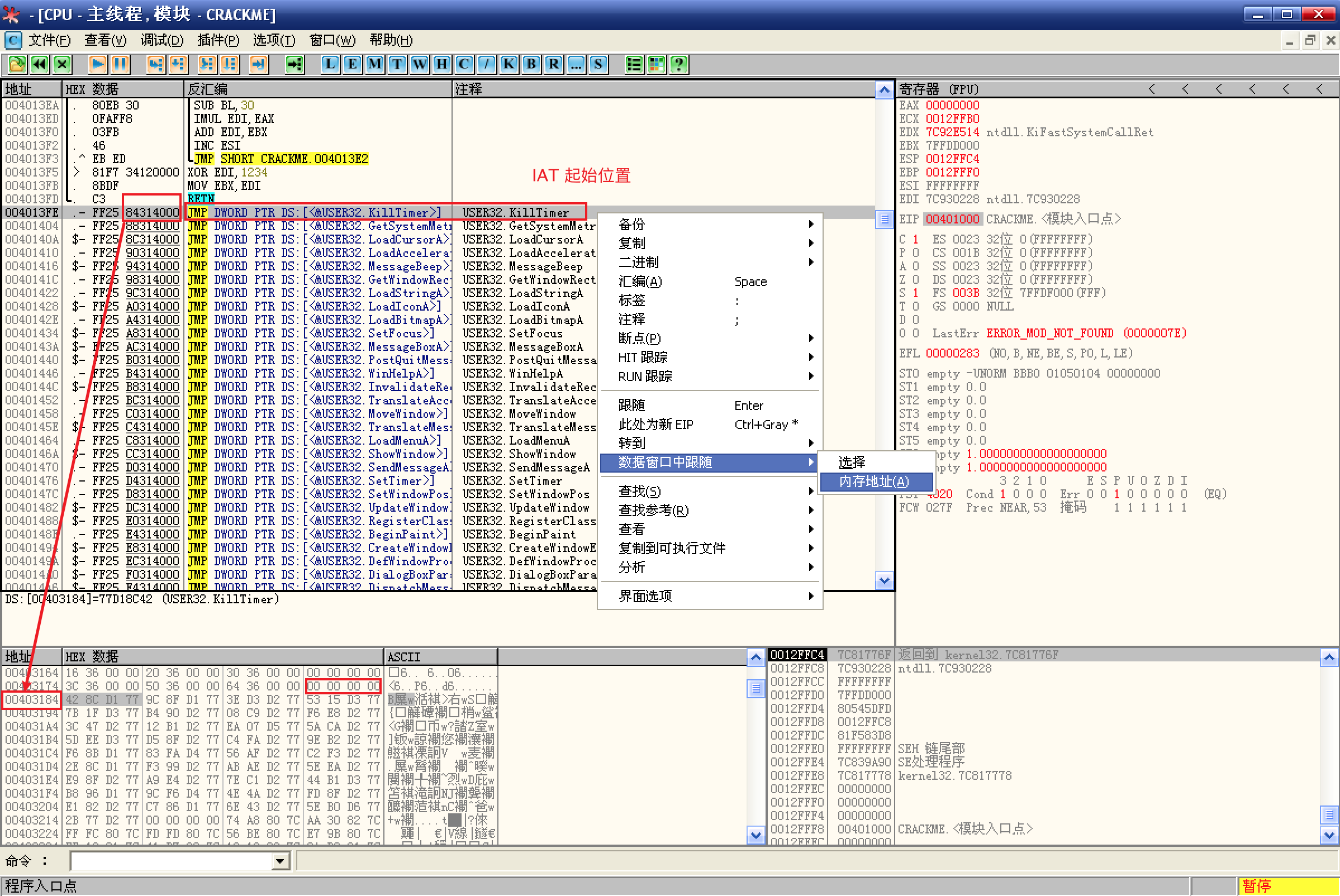Open the 插件(P) menu
This screenshot has width=1340, height=896.
[218, 40]
